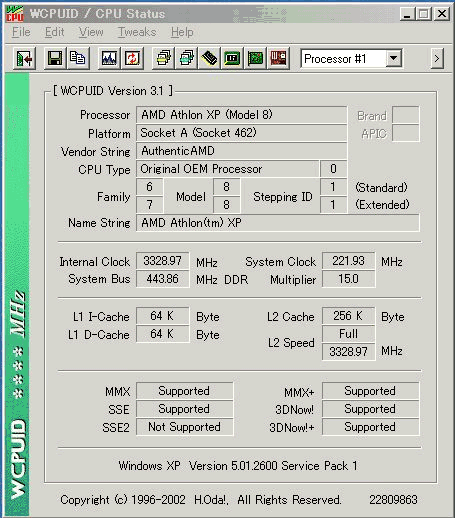
Task: Click the 3DNow!+ 'Supported' field
Action: click(x=371, y=427)
